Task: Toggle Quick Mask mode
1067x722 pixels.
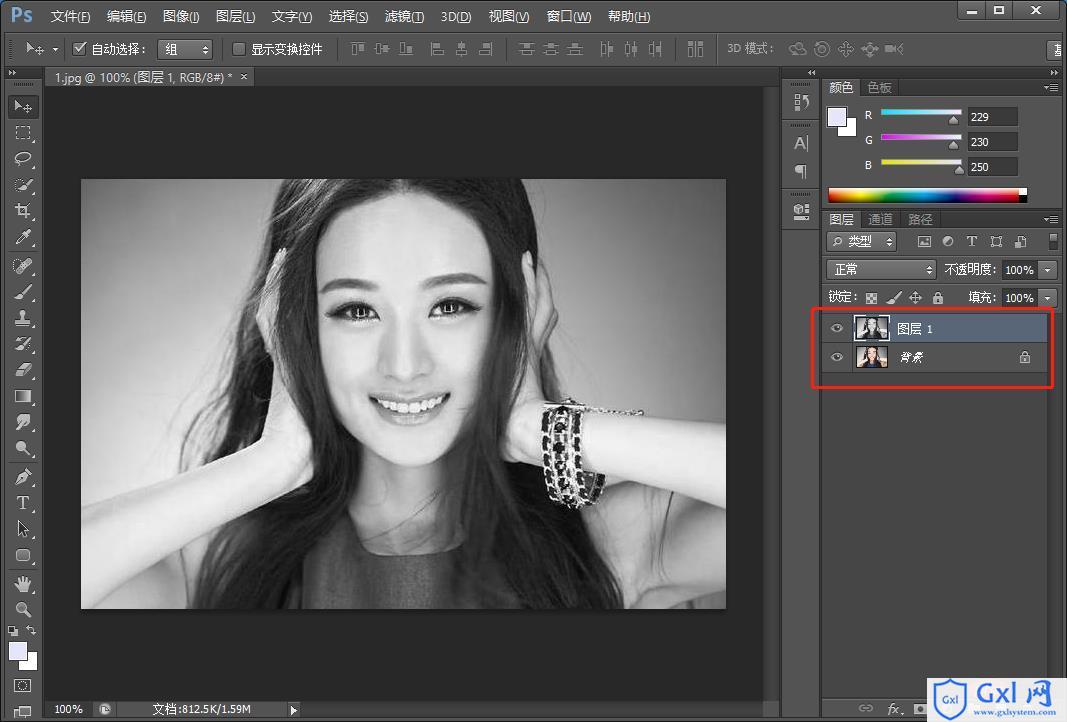Action: coord(22,685)
